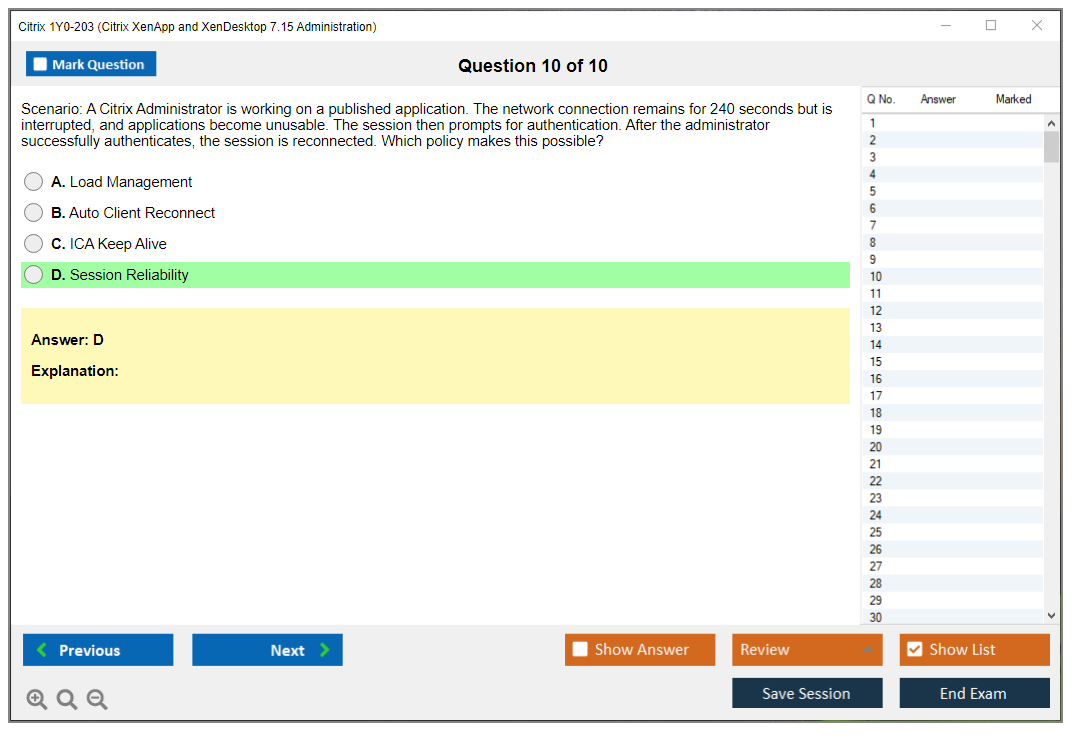
Task: Pick option D. Session Reliability
Action: tap(34, 275)
